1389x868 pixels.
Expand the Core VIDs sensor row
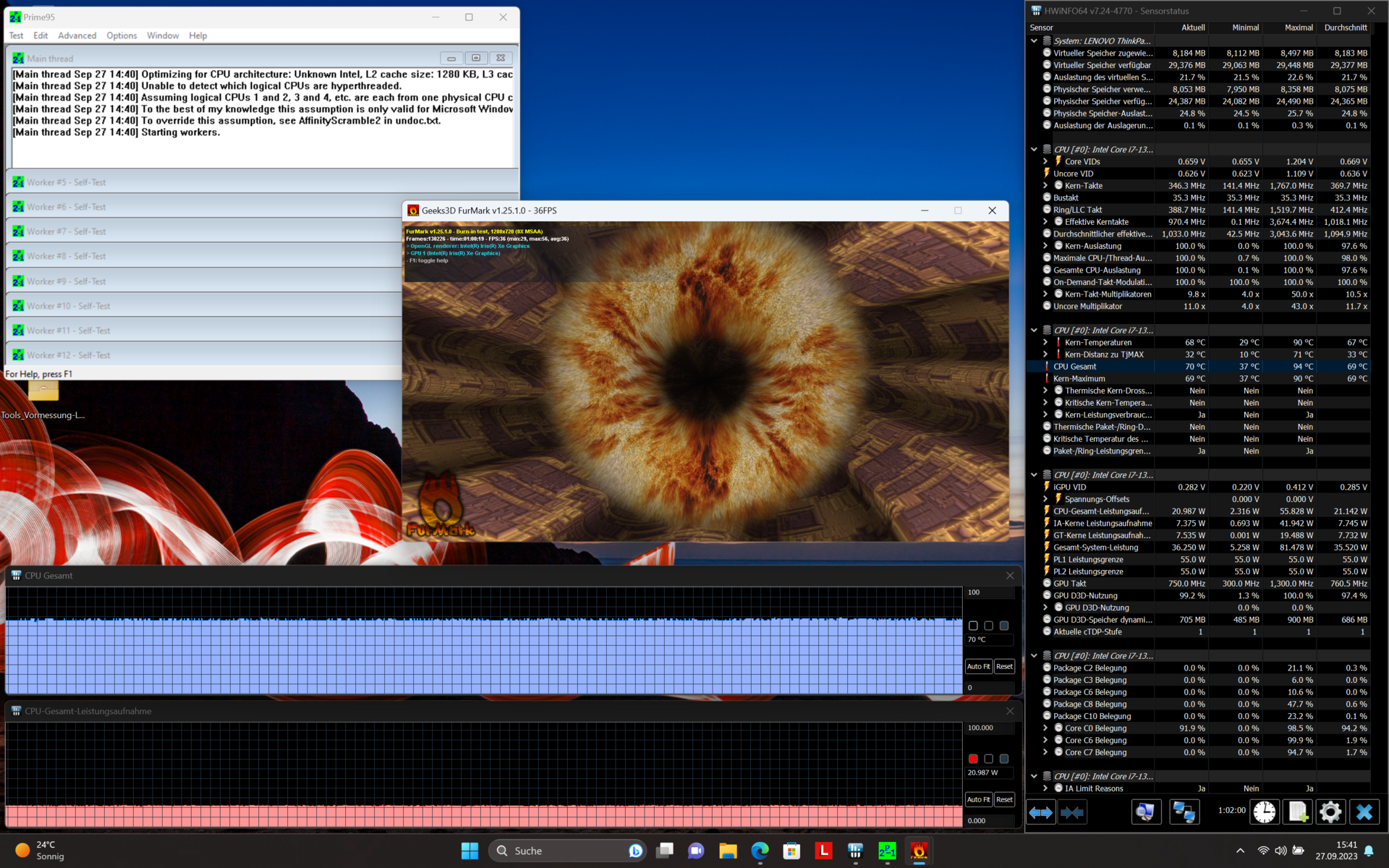(x=1045, y=161)
